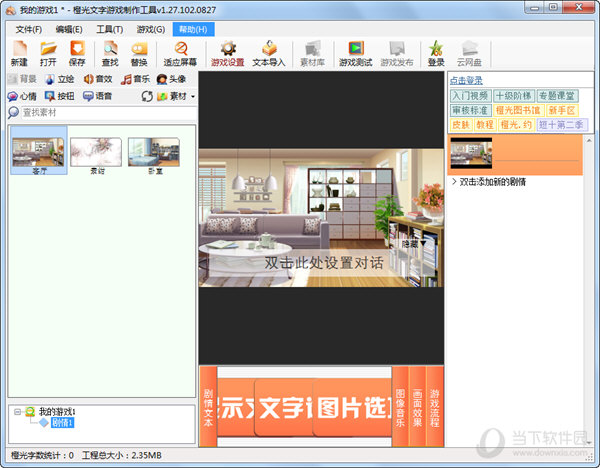This screenshot has height=468, width=600.
Task: Click the 登录 (Login) toolbar icon
Action: click(436, 53)
